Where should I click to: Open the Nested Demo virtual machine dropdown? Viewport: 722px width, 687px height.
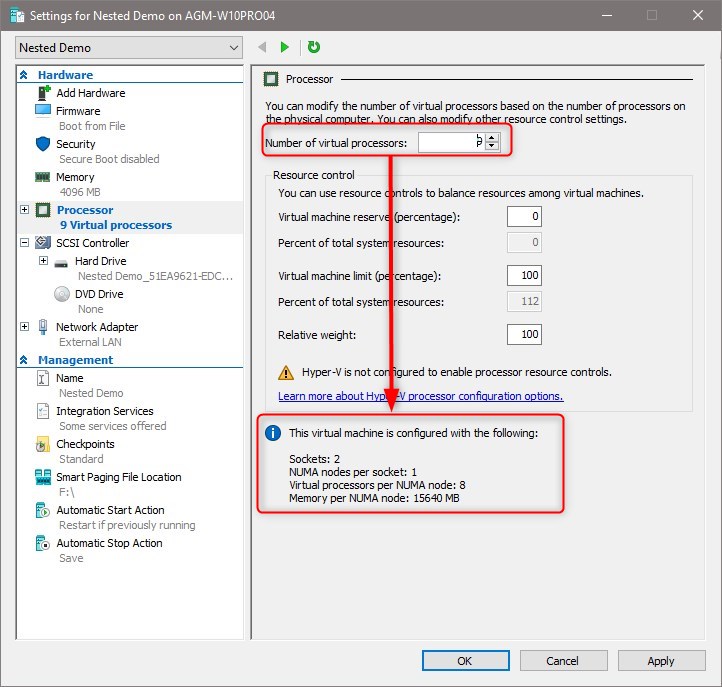pos(129,47)
